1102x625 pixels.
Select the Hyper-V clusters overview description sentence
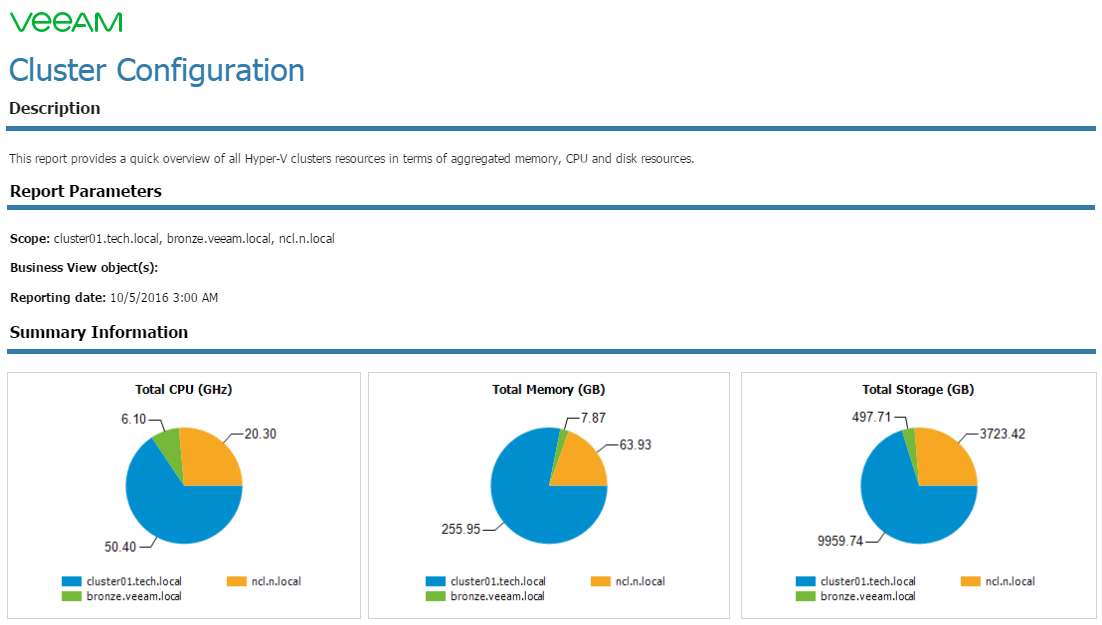click(x=351, y=159)
